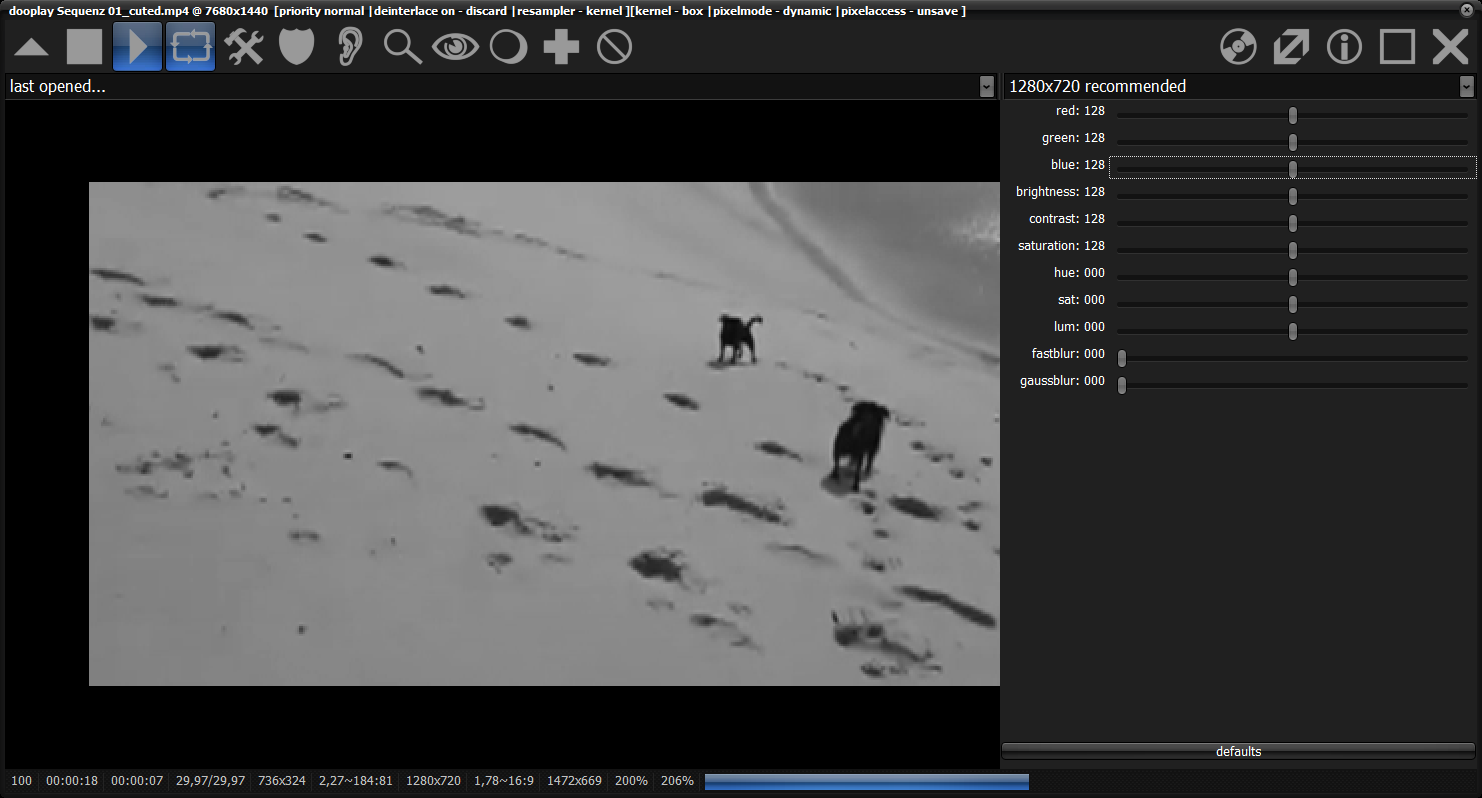The width and height of the screenshot is (1482, 798).
Task: Open the tools settings icon
Action: (244, 47)
